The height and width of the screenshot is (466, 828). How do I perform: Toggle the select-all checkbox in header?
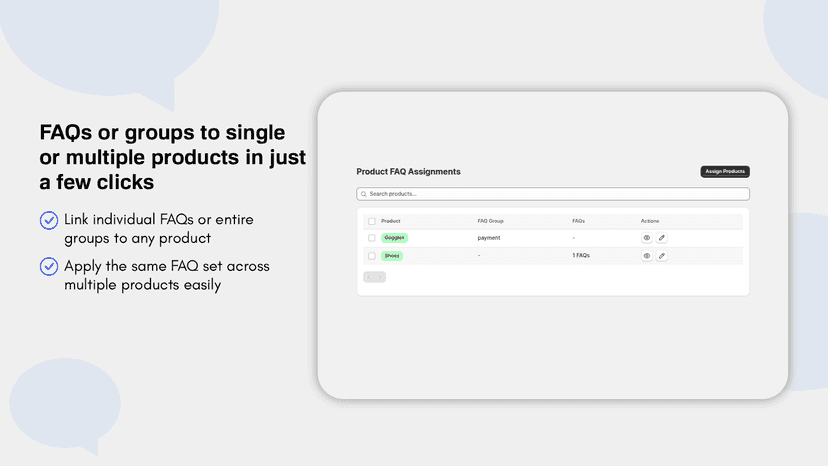[371, 221]
